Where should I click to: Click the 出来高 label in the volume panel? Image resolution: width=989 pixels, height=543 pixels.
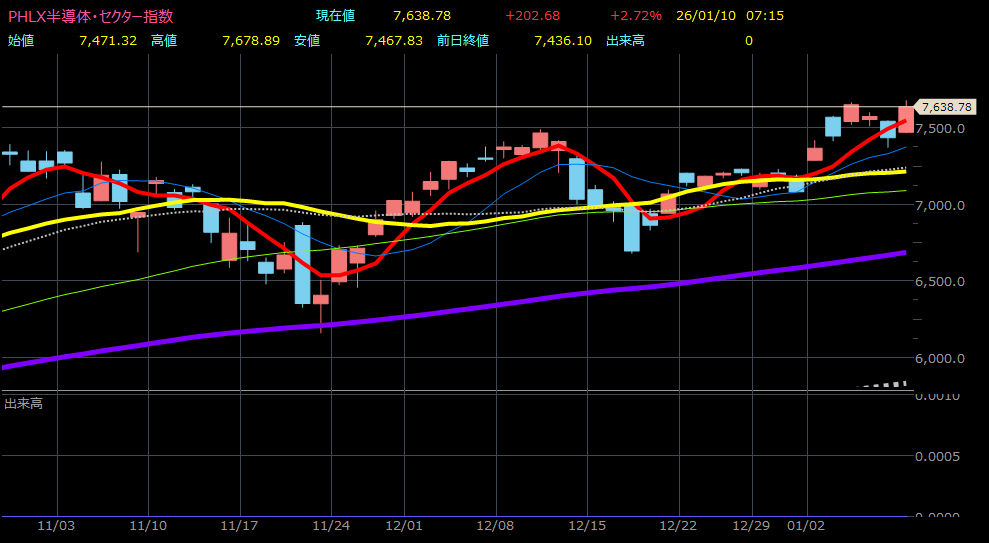23,403
